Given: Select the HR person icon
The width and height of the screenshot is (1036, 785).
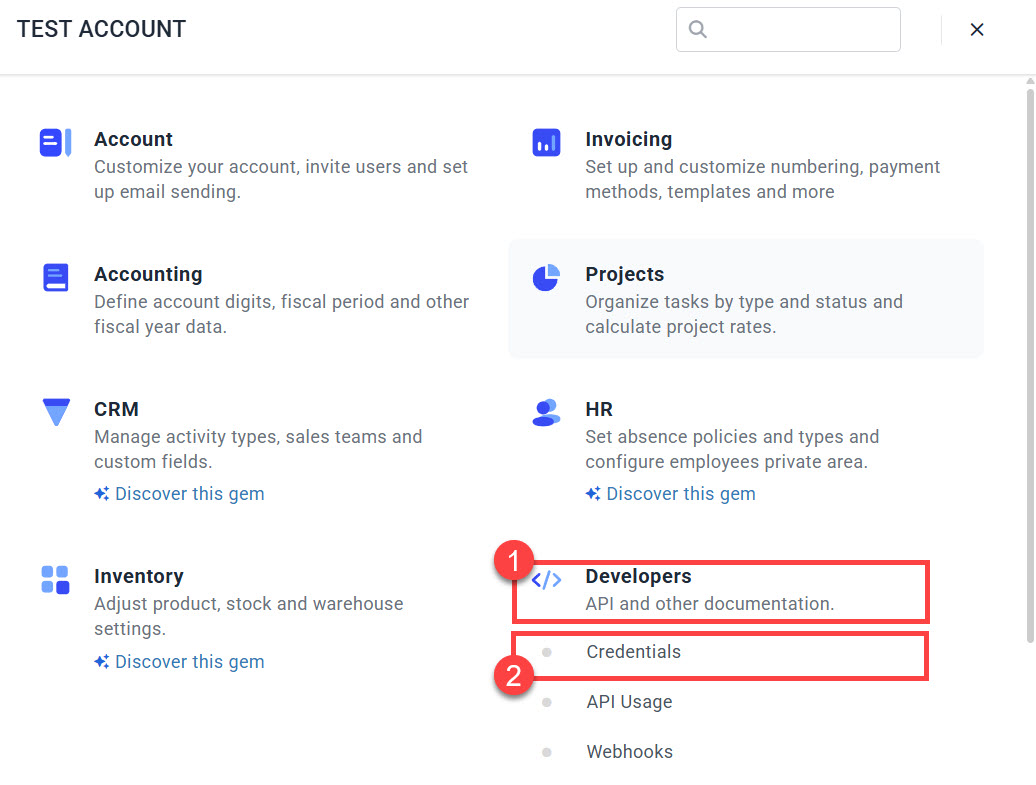Looking at the screenshot, I should [x=546, y=413].
